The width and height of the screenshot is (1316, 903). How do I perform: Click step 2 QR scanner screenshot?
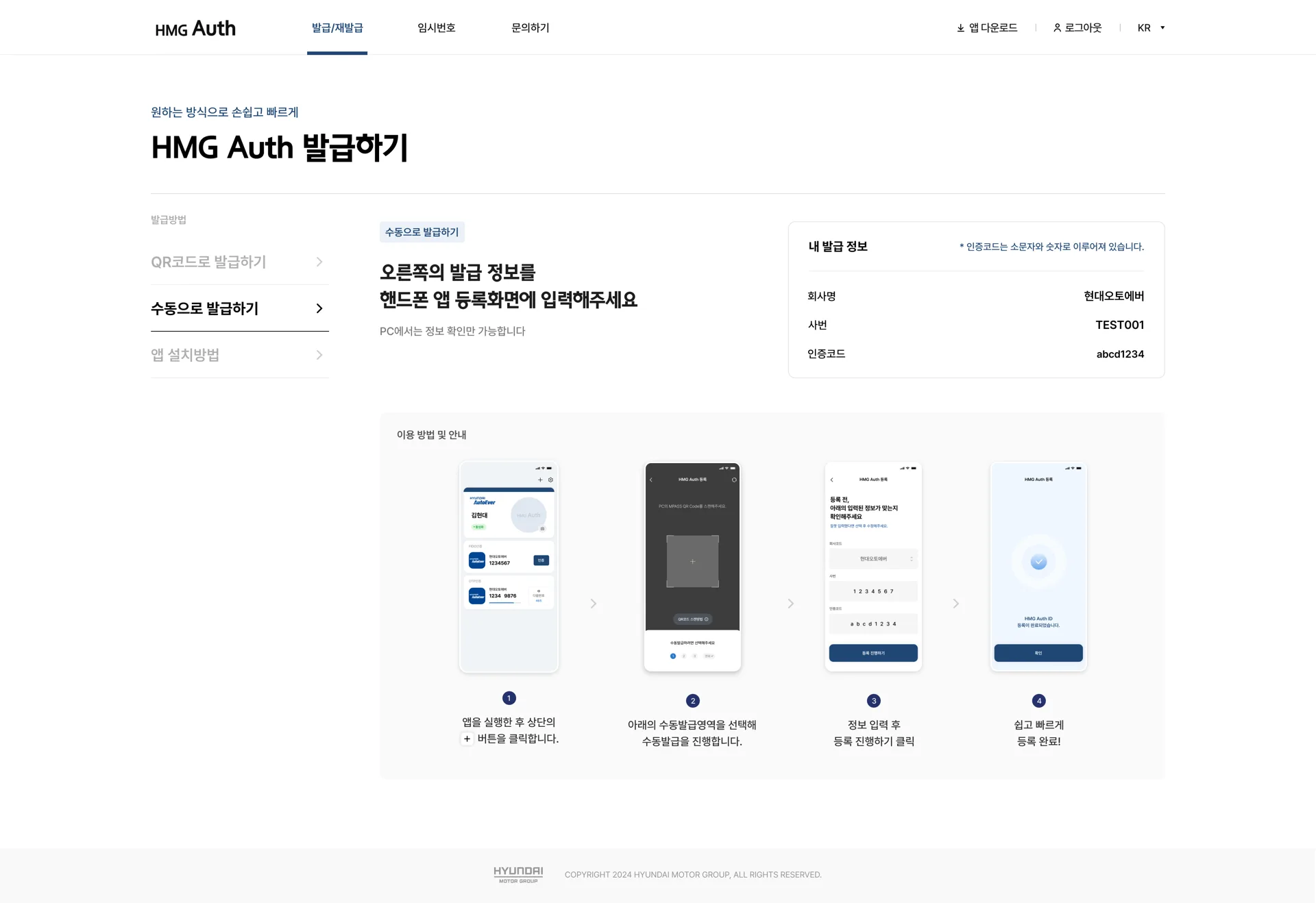coord(692,567)
